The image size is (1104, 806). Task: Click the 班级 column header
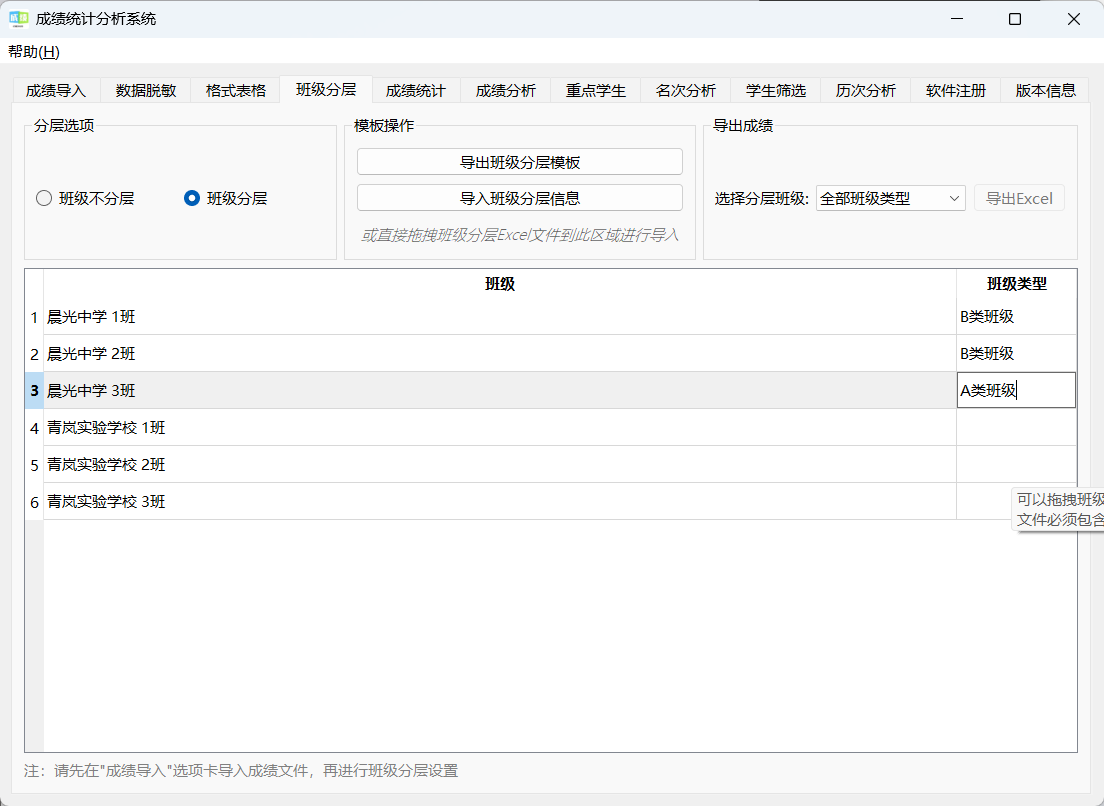click(x=500, y=284)
